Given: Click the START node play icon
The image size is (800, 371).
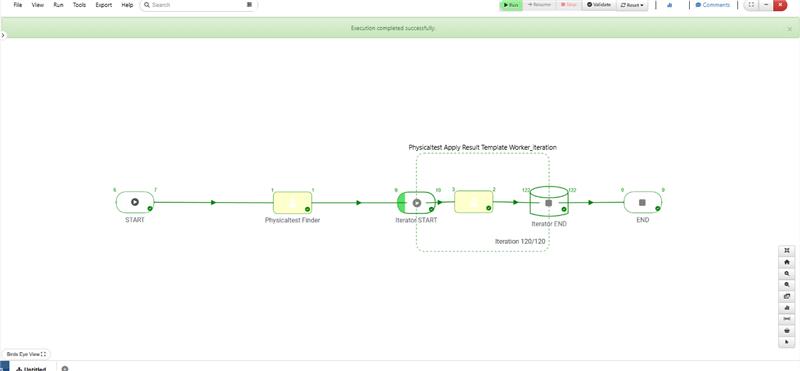Looking at the screenshot, I should point(135,202).
